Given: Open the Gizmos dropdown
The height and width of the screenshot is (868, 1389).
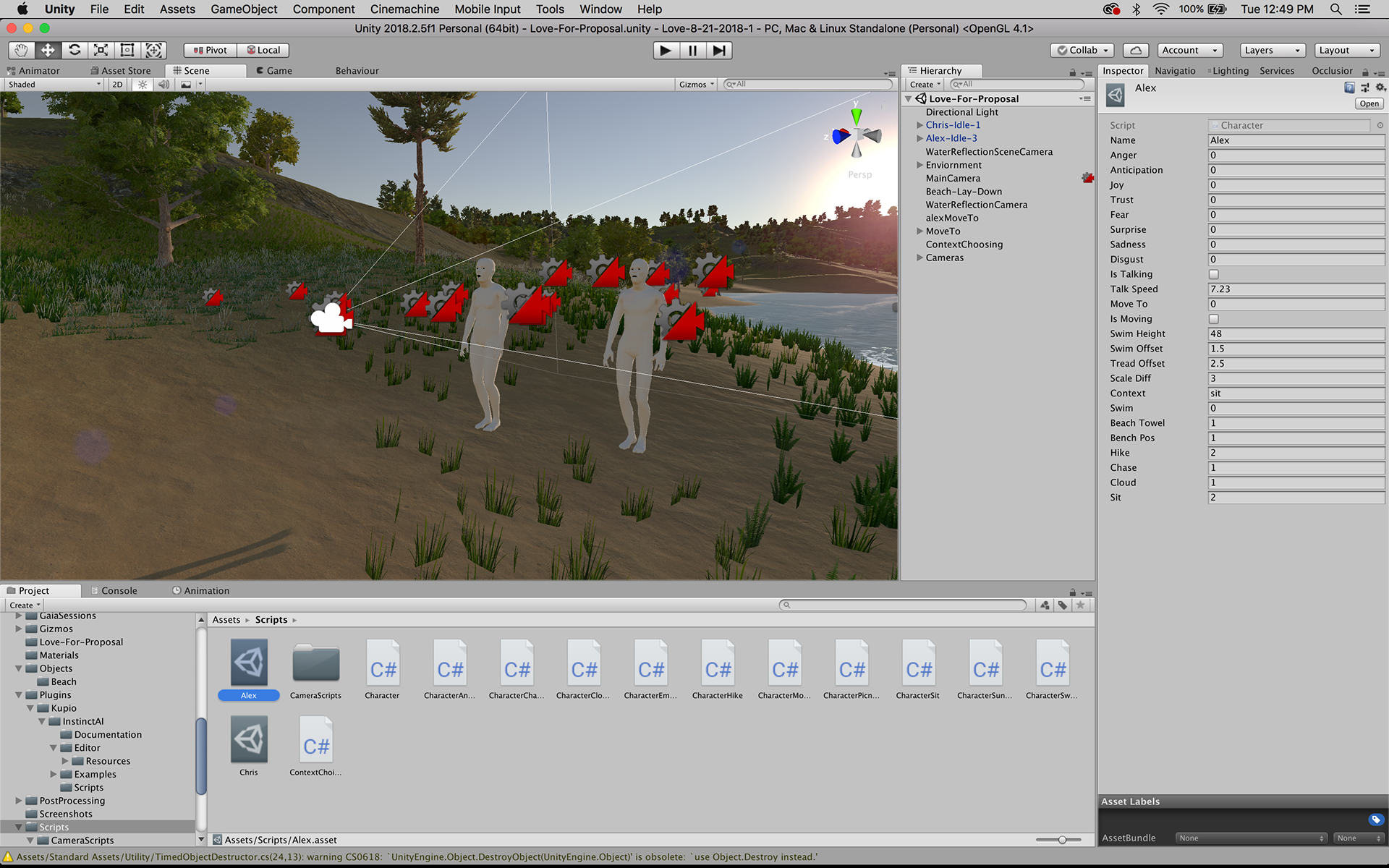Looking at the screenshot, I should (x=696, y=85).
